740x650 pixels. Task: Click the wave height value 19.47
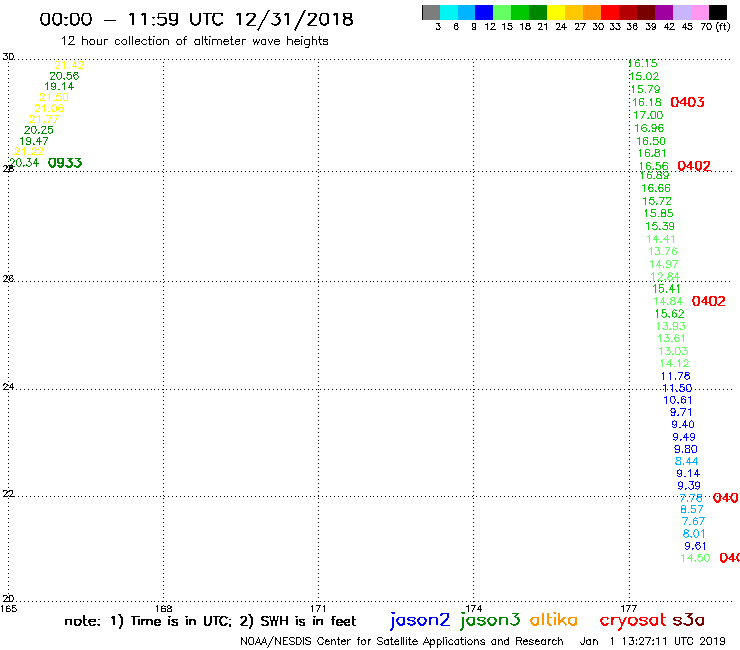[x=34, y=141]
